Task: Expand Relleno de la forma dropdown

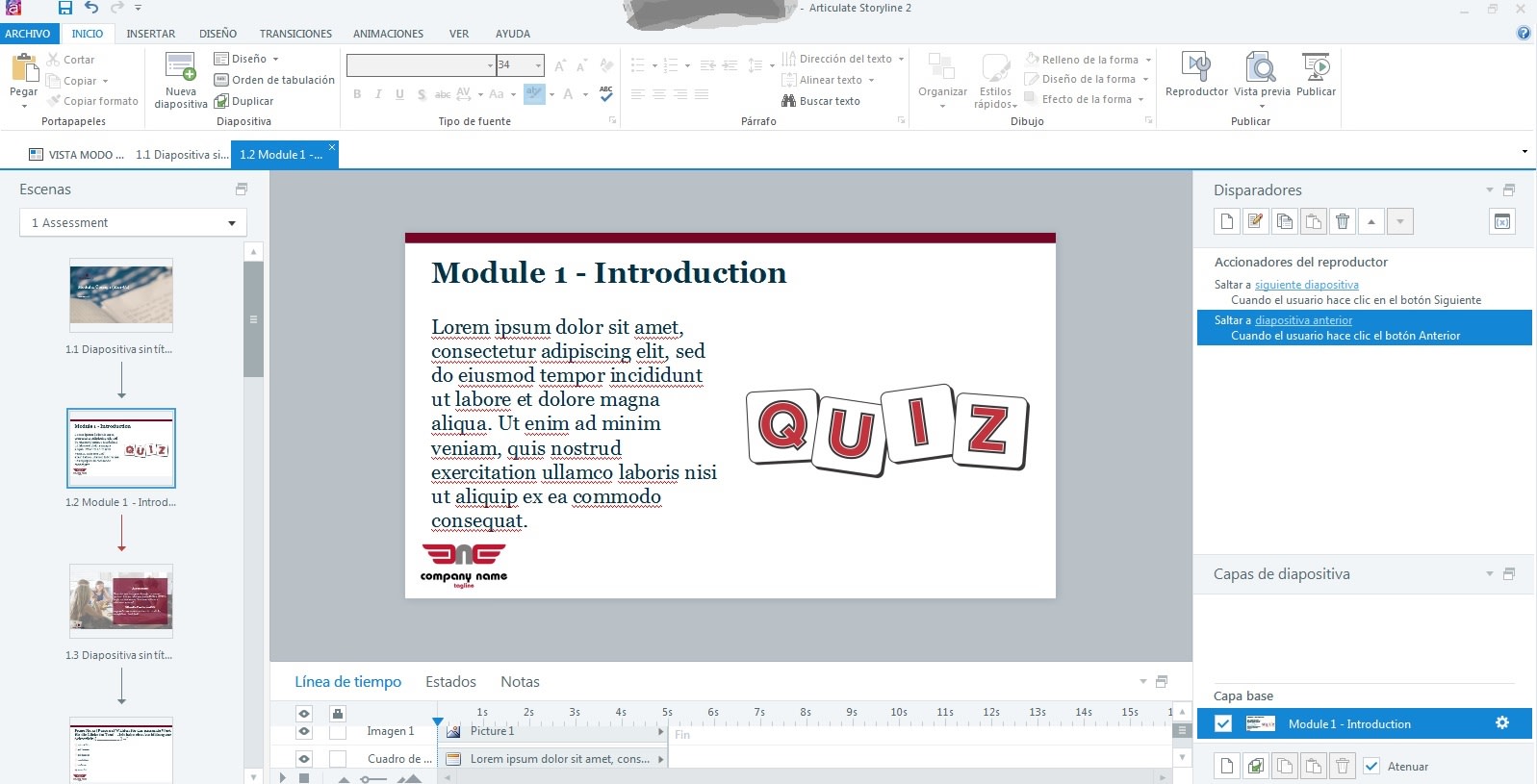Action: pos(1149,60)
